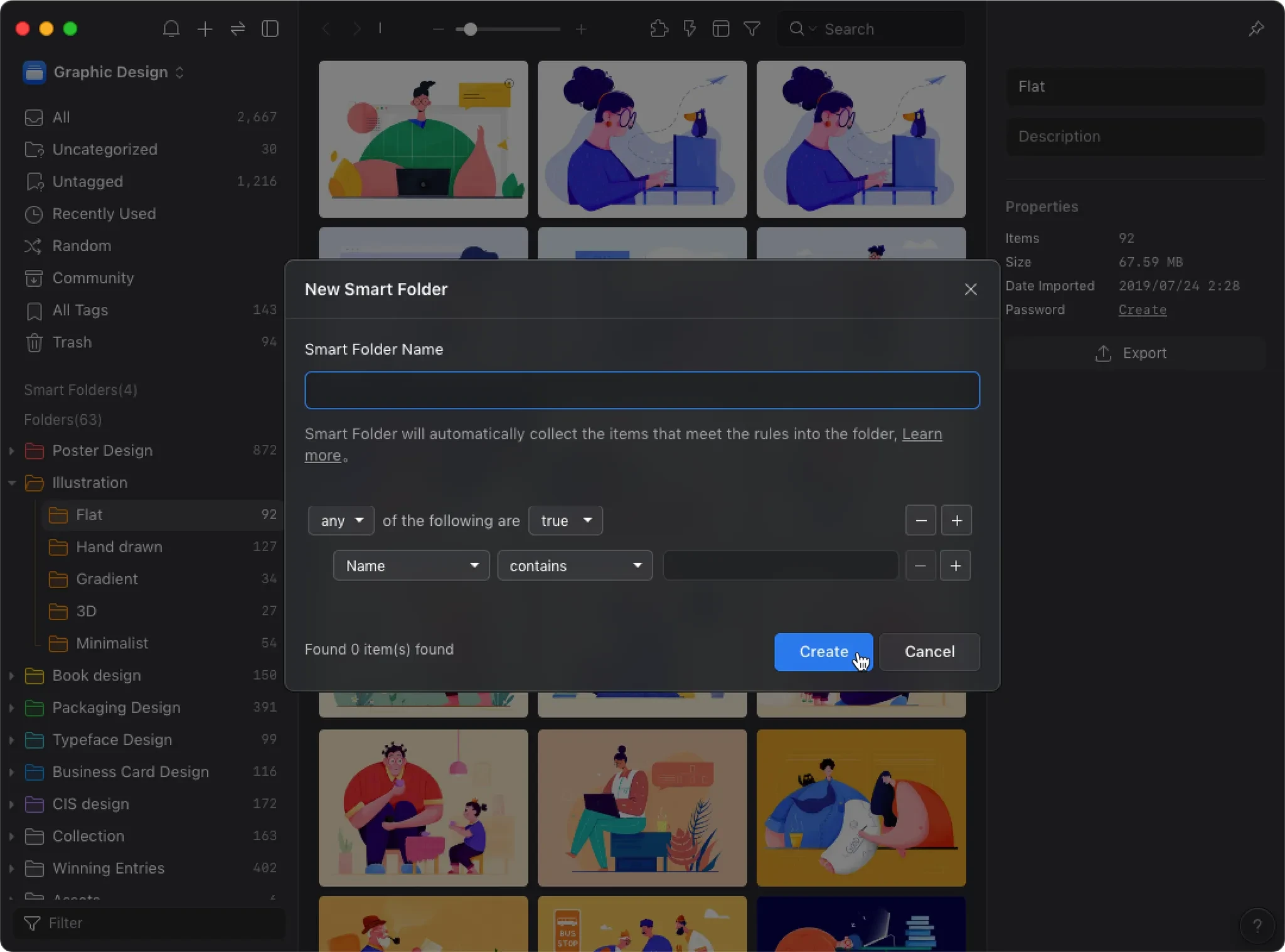
Task: Go forward with the right arrow
Action: tap(356, 29)
